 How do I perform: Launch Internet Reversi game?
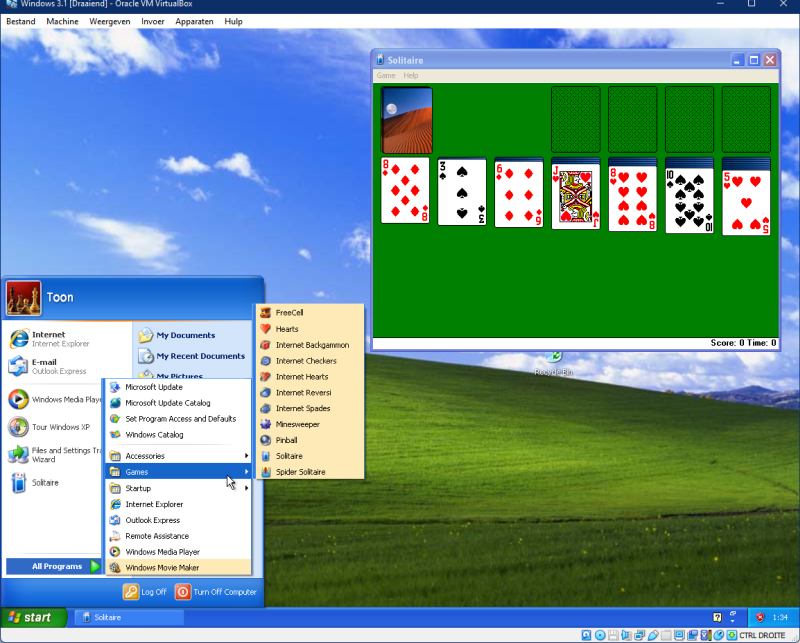click(310, 392)
